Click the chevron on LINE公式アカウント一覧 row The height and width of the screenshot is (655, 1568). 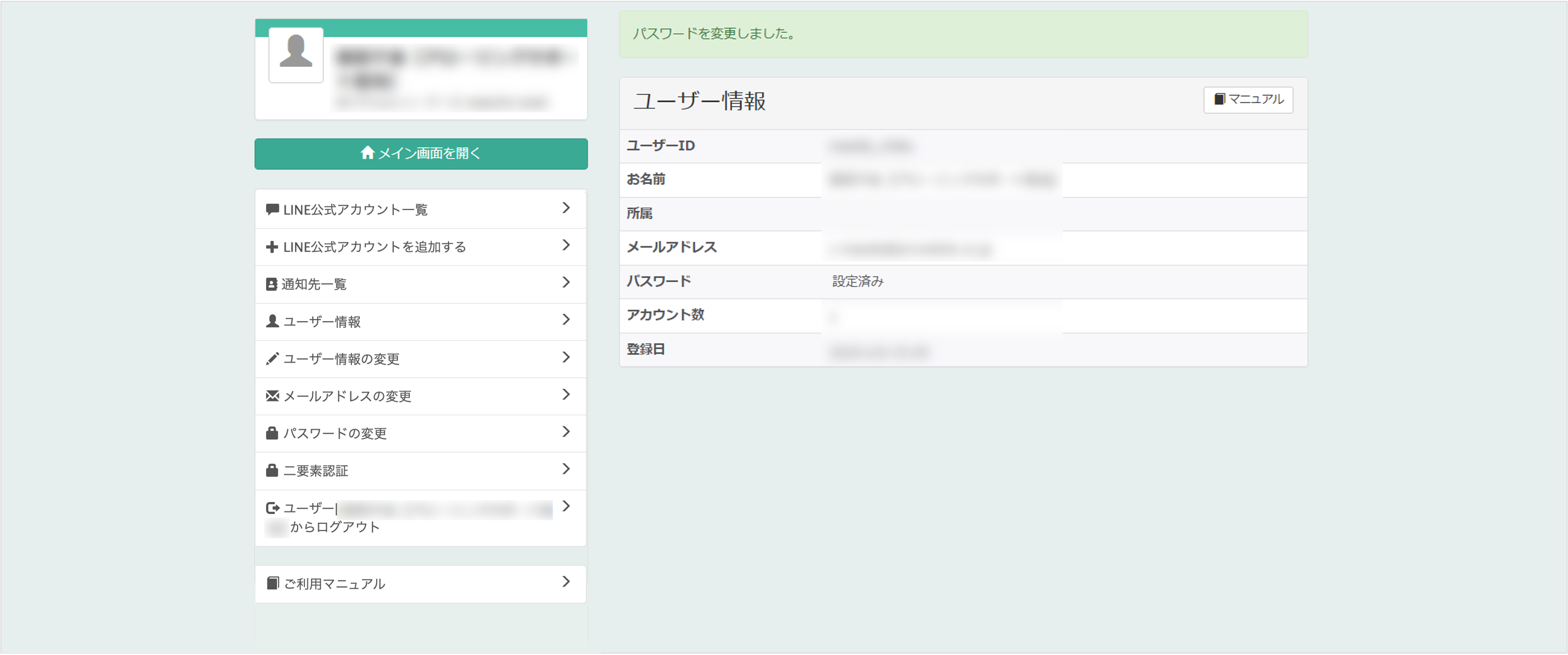[566, 208]
